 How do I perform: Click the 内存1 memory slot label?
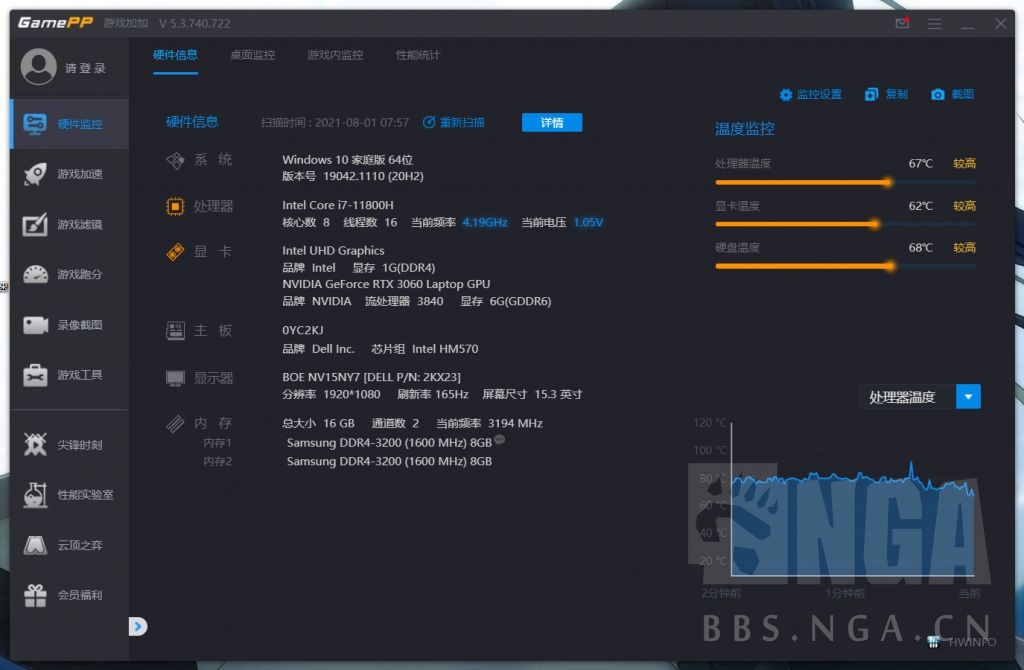[x=217, y=443]
